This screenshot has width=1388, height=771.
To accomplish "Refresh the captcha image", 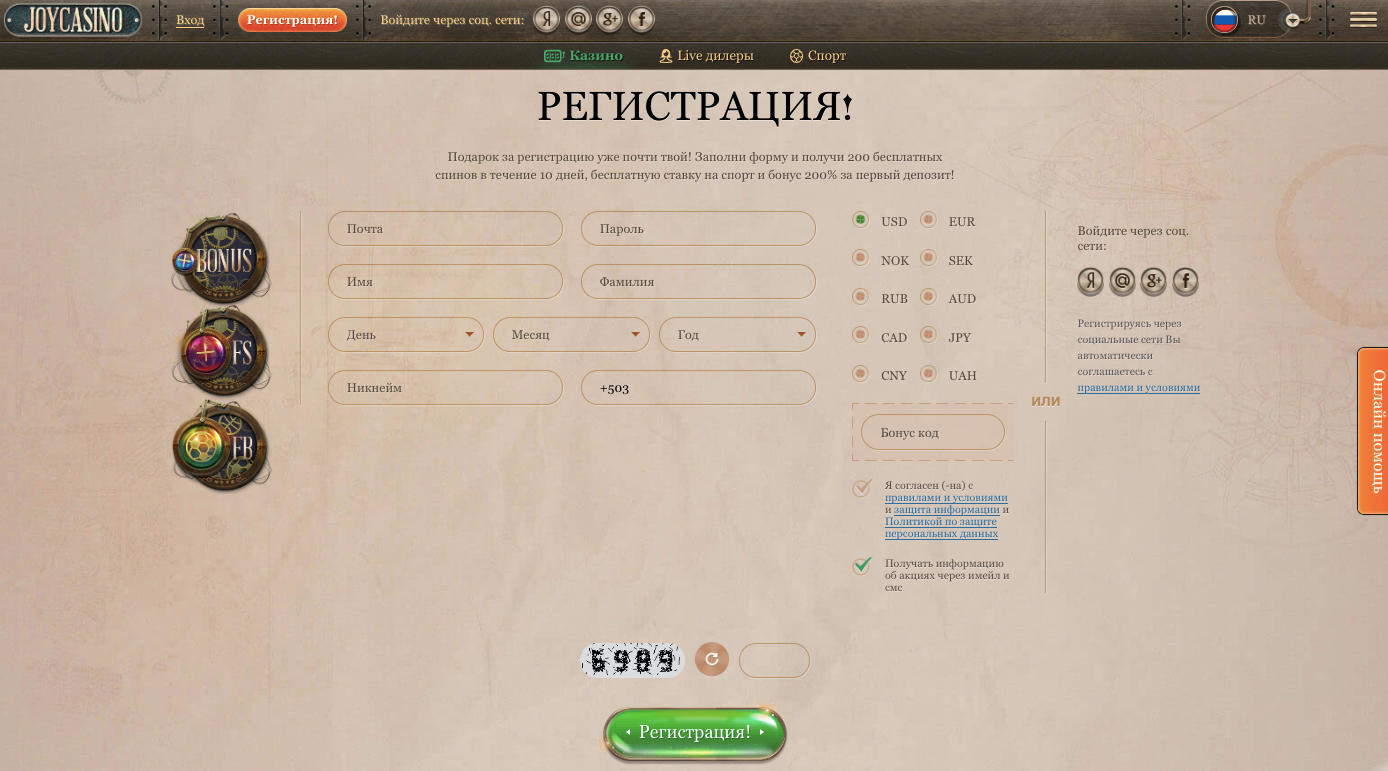I will coord(711,659).
